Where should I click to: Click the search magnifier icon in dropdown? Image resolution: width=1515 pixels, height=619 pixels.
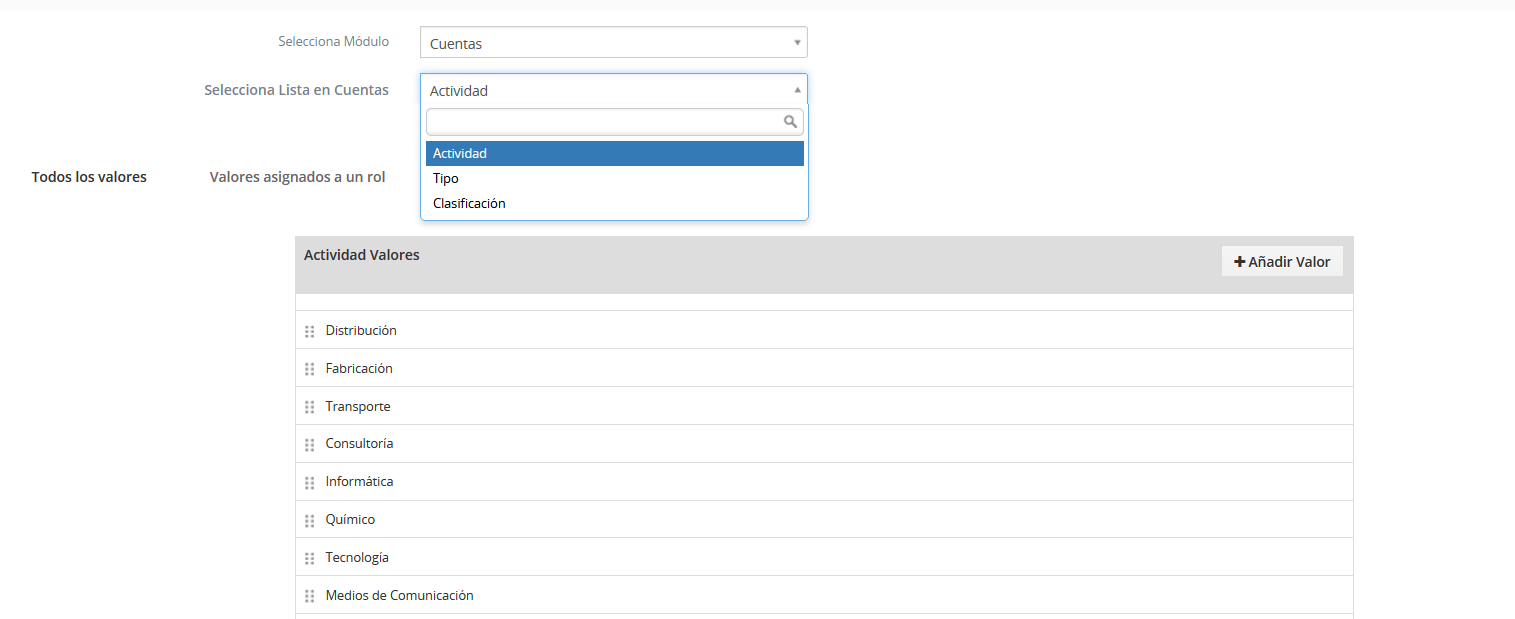point(790,122)
